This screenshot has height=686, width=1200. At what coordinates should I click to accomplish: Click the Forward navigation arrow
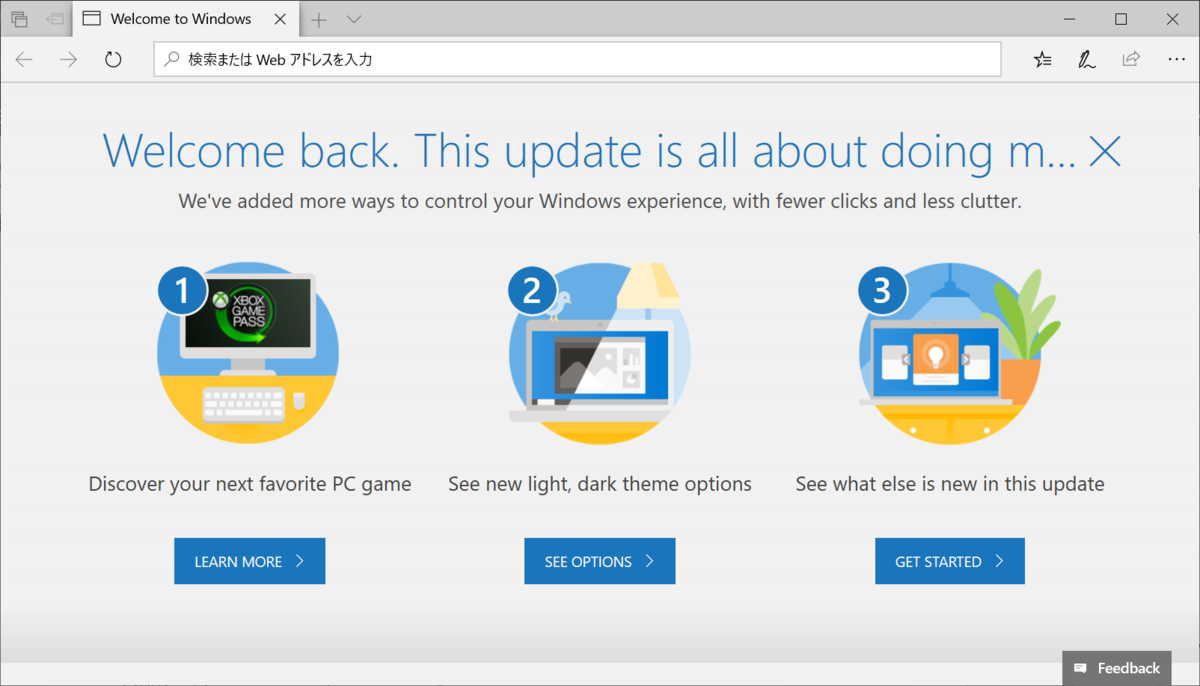click(x=68, y=60)
